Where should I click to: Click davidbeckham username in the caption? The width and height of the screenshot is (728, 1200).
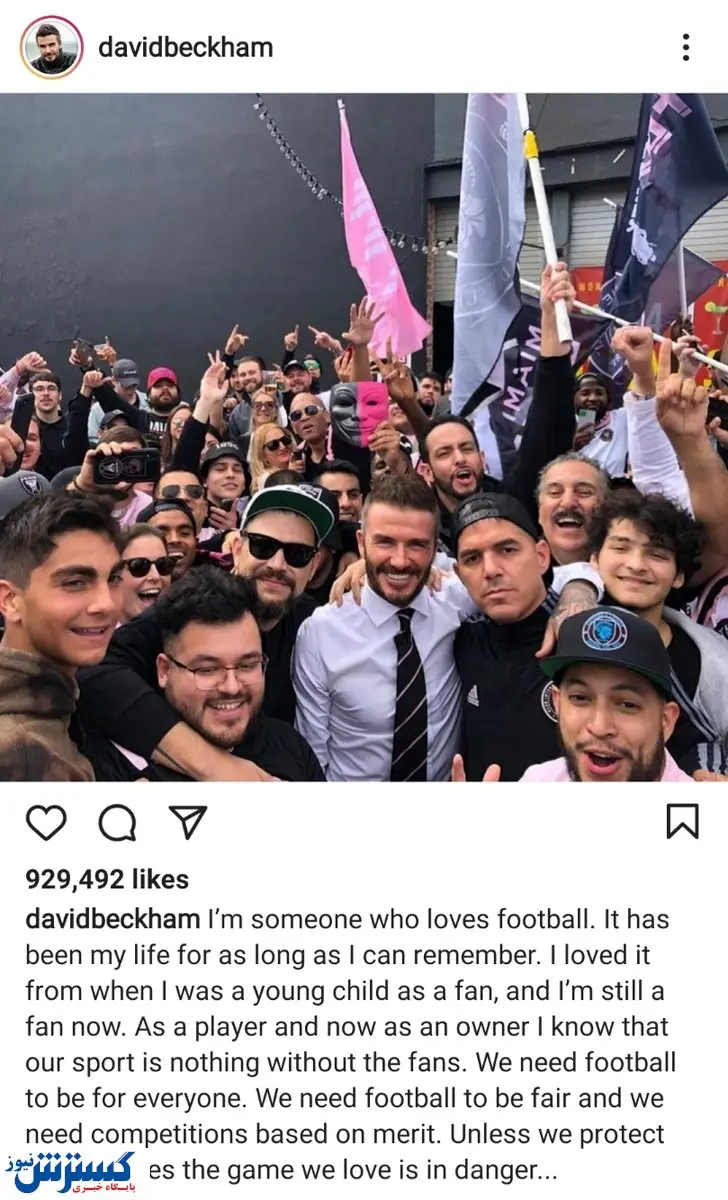click(112, 919)
